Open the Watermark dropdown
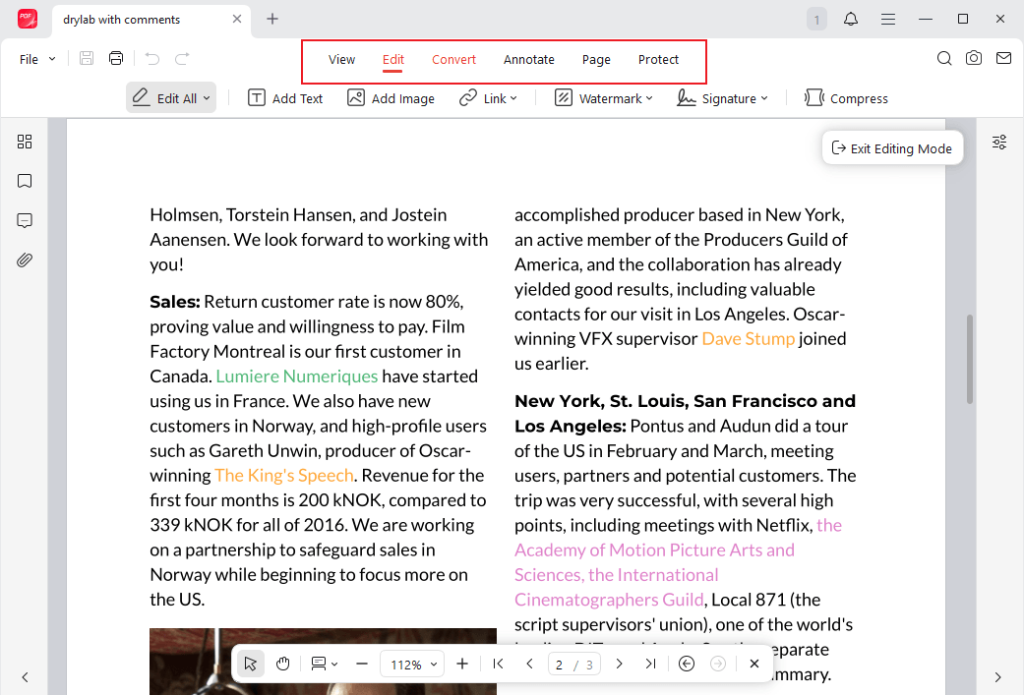Image resolution: width=1024 pixels, height=695 pixels. coord(603,97)
